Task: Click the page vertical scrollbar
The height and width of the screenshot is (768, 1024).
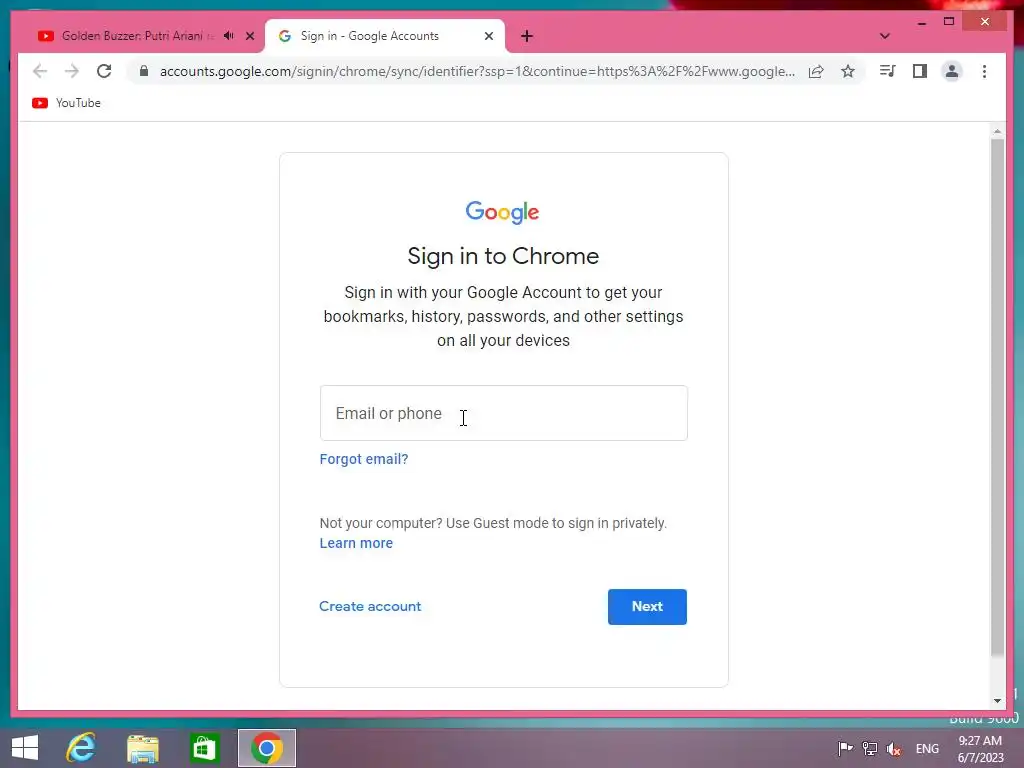Action: 997,396
